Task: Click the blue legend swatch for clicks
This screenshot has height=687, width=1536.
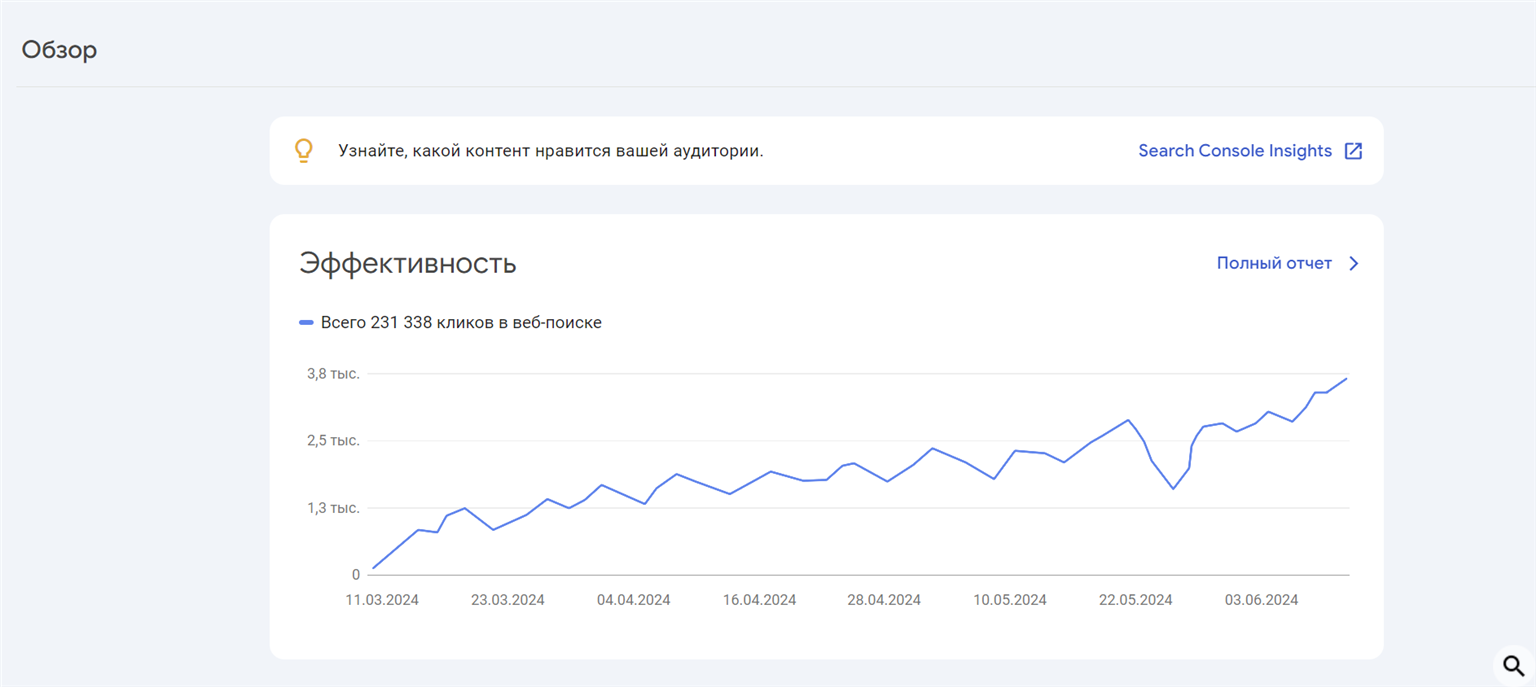Action: [x=306, y=323]
